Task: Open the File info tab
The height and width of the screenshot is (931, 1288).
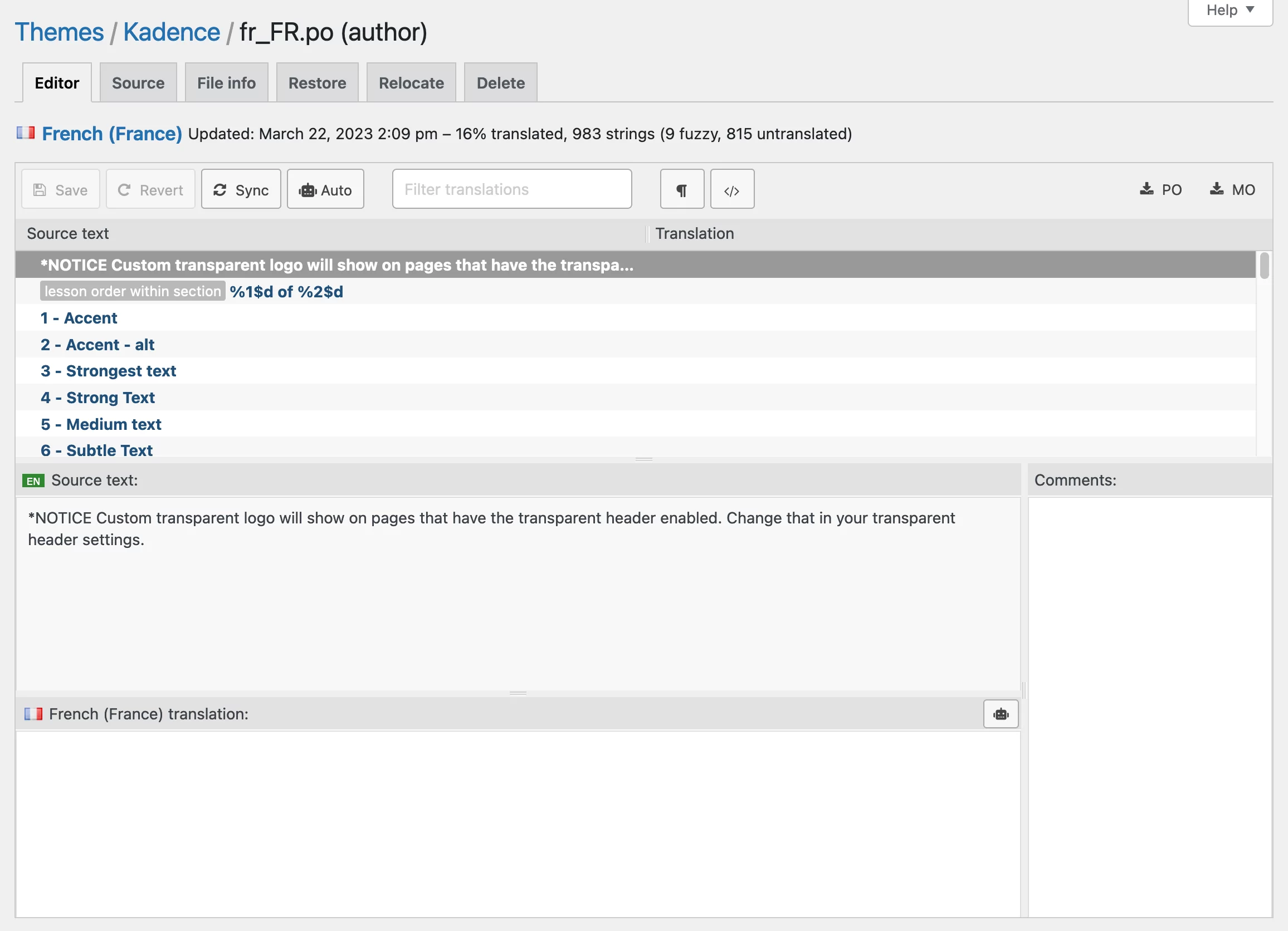Action: (x=226, y=83)
